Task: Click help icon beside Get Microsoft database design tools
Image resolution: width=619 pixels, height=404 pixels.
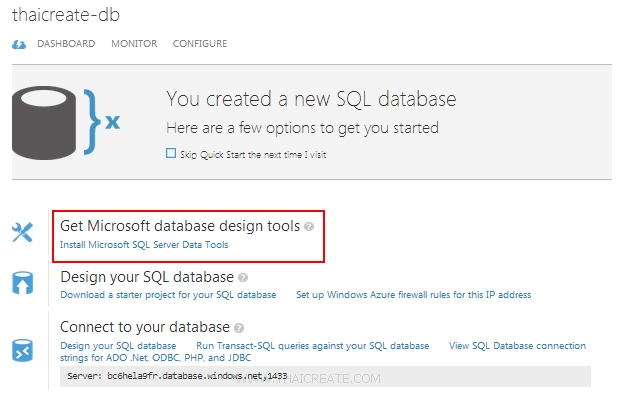Action: 309,227
